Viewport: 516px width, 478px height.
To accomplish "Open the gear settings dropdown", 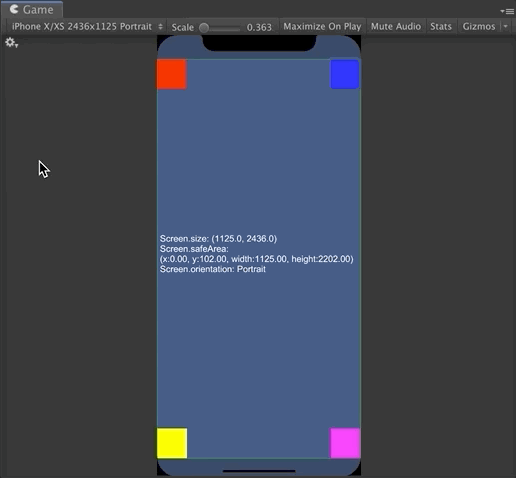I will pyautogui.click(x=11, y=43).
